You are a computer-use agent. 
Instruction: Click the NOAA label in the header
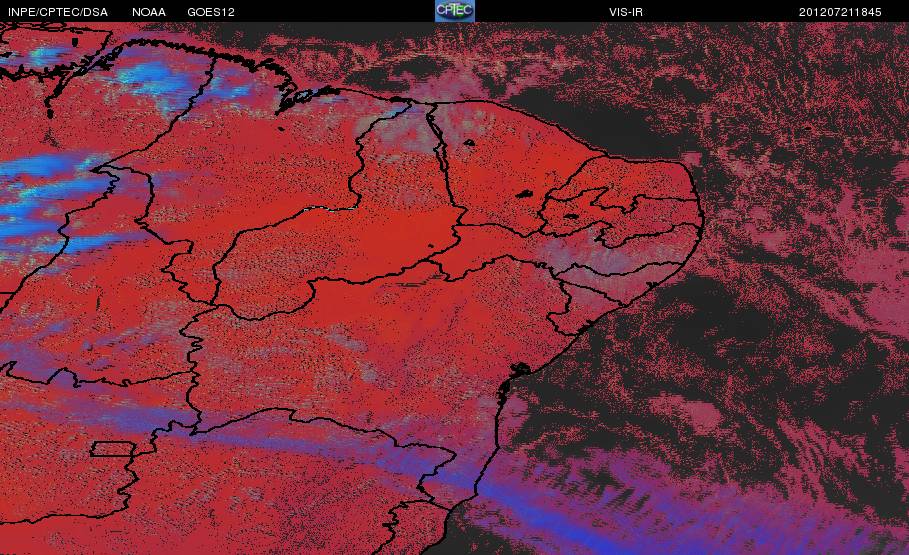pyautogui.click(x=149, y=12)
